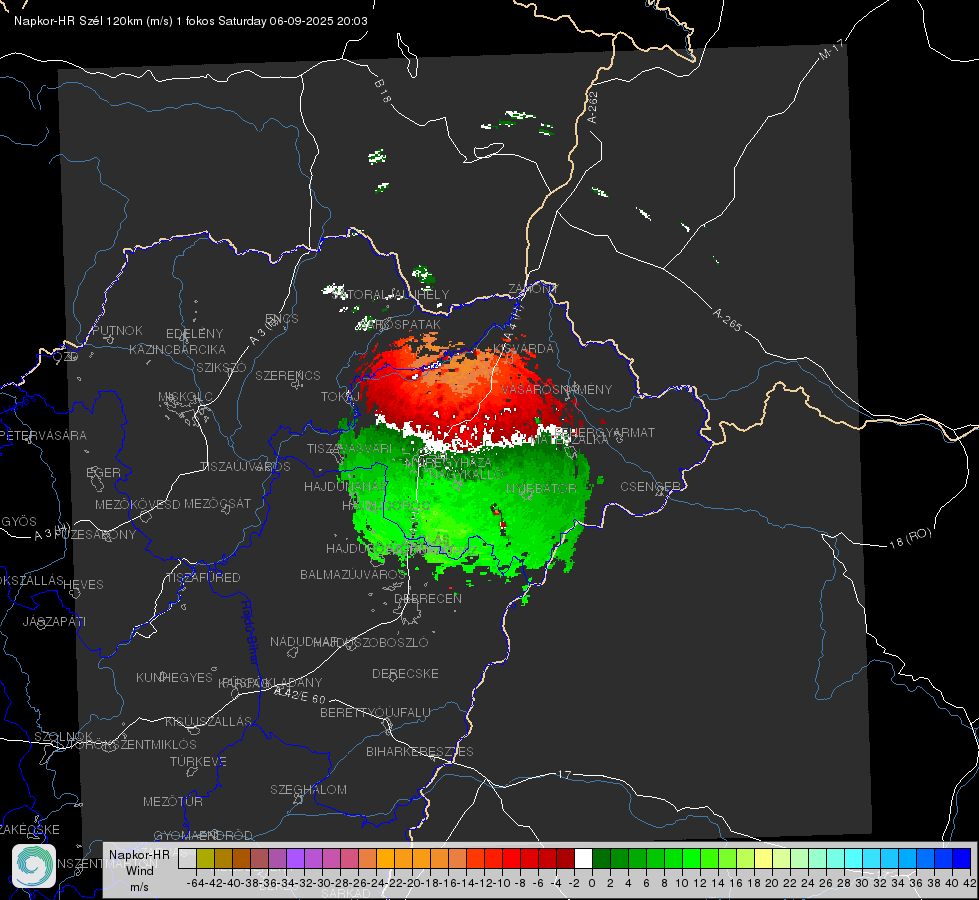Select the BERETTYÓÚJFALU label
Viewport: 979px width, 900px height.
pos(375,713)
